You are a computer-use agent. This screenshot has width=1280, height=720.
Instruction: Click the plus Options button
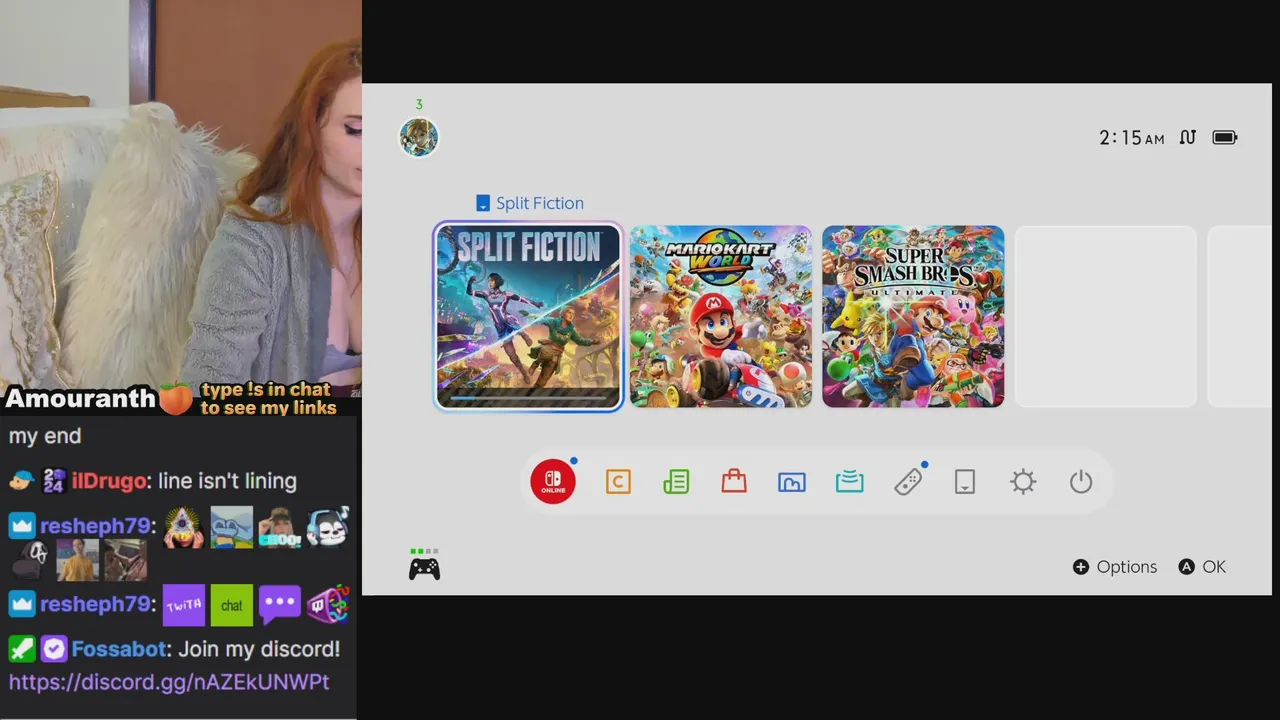[x=1115, y=567]
